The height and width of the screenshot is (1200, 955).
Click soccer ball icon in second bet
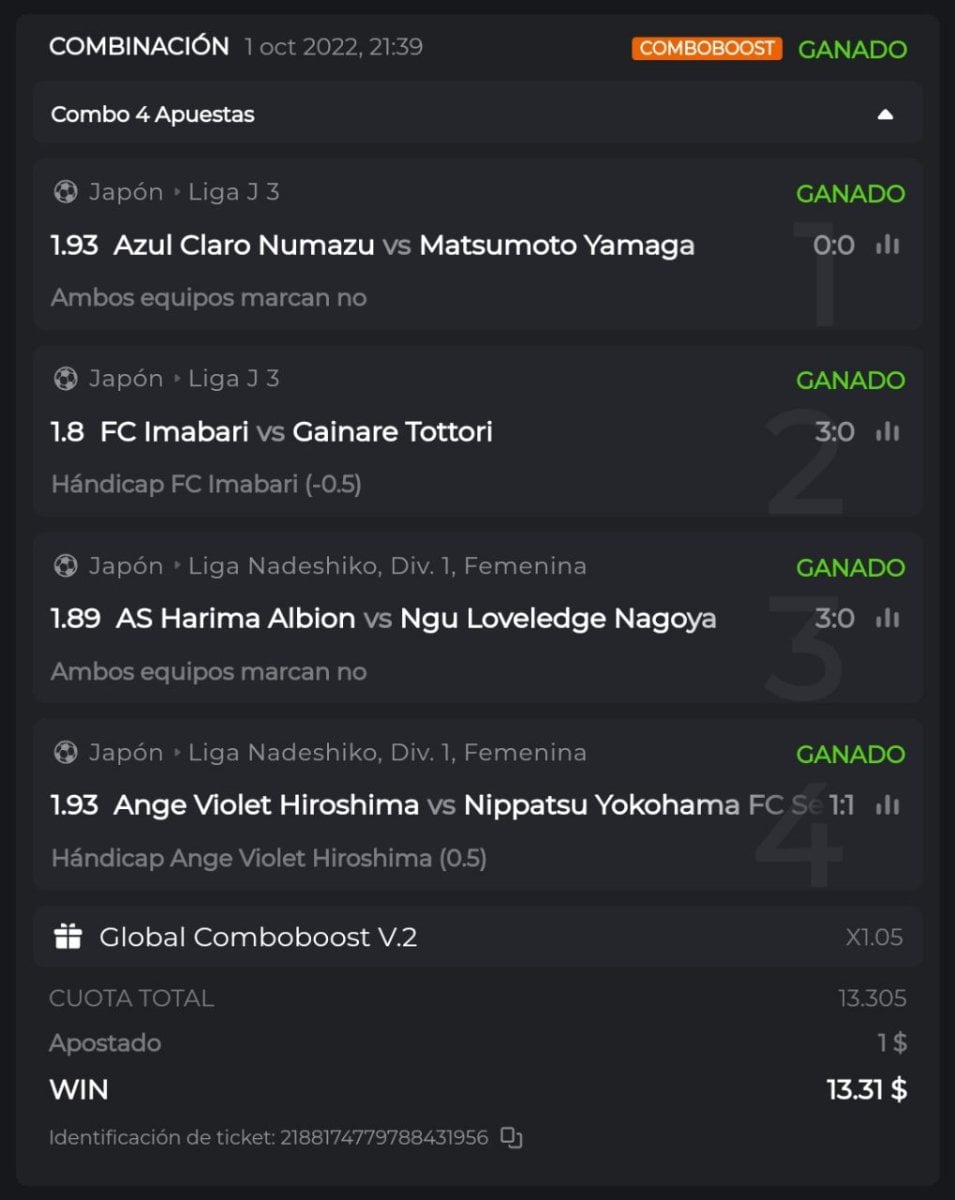(65, 379)
